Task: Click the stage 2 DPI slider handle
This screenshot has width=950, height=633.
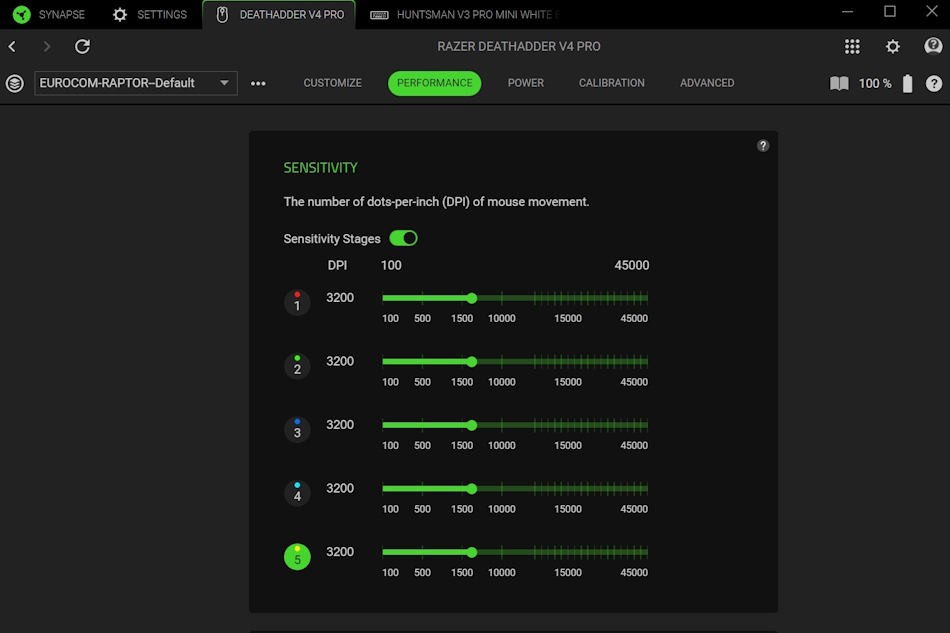Action: [472, 362]
